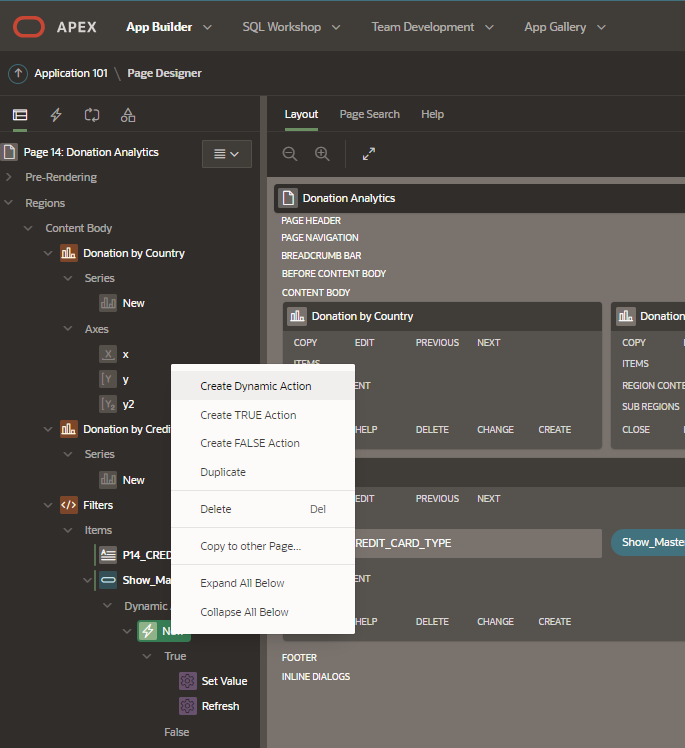Click the y2 axis icon in tree

pyautogui.click(x=108, y=404)
